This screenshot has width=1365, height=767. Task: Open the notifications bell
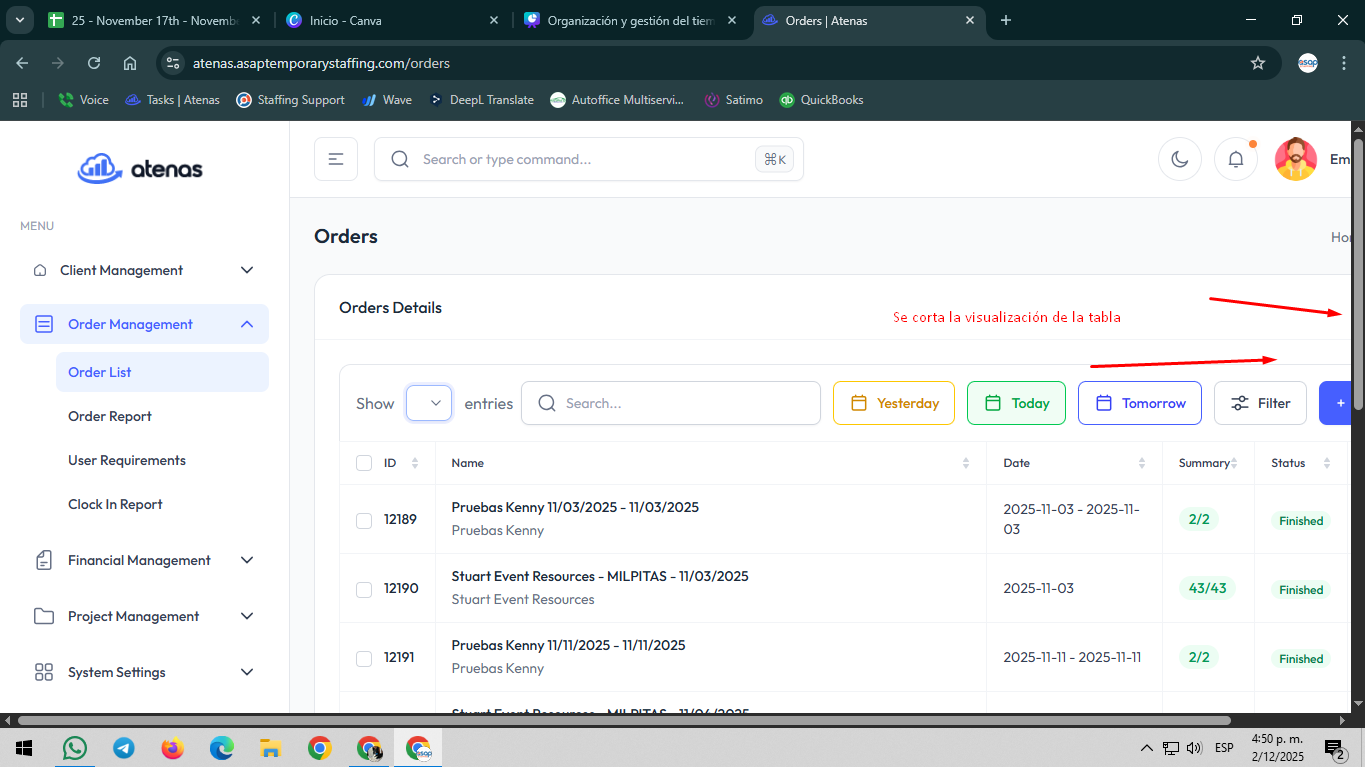(1235, 160)
